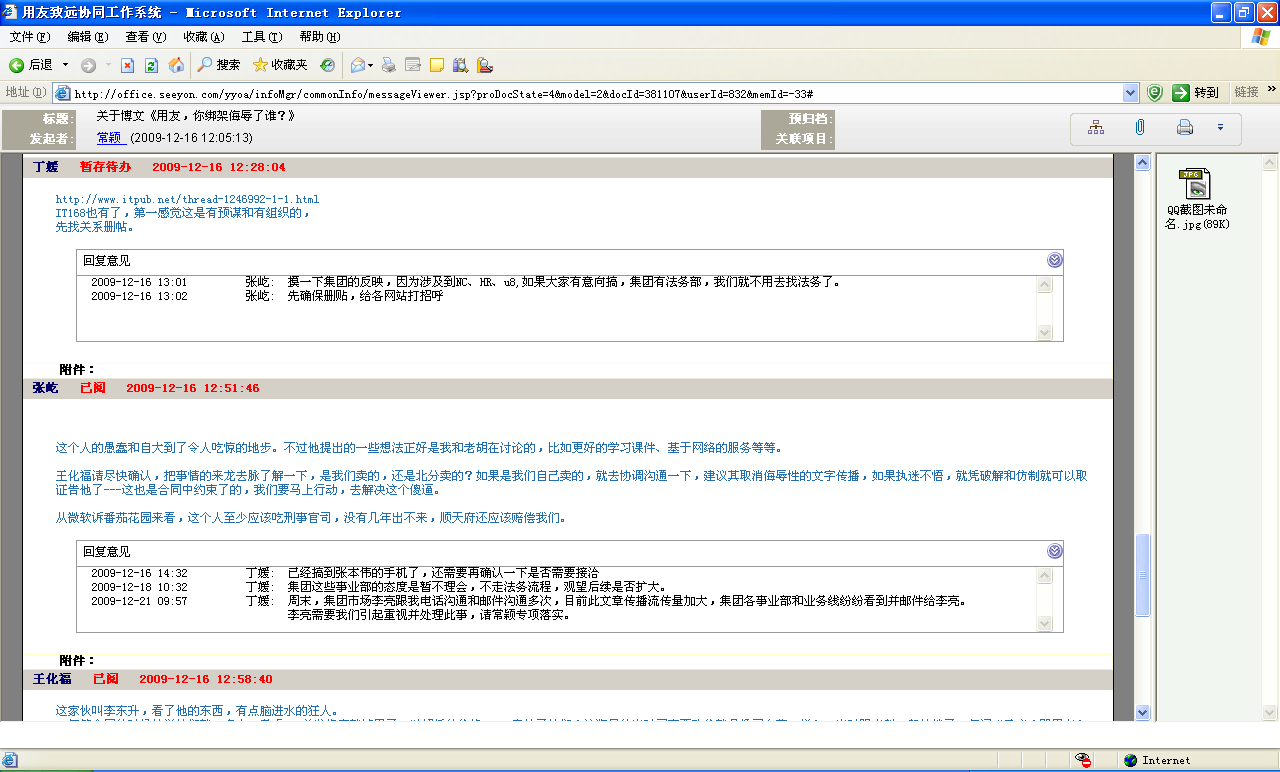The height and width of the screenshot is (772, 1280).
Task: Select the name 丁媛 in header row
Action: (45, 167)
